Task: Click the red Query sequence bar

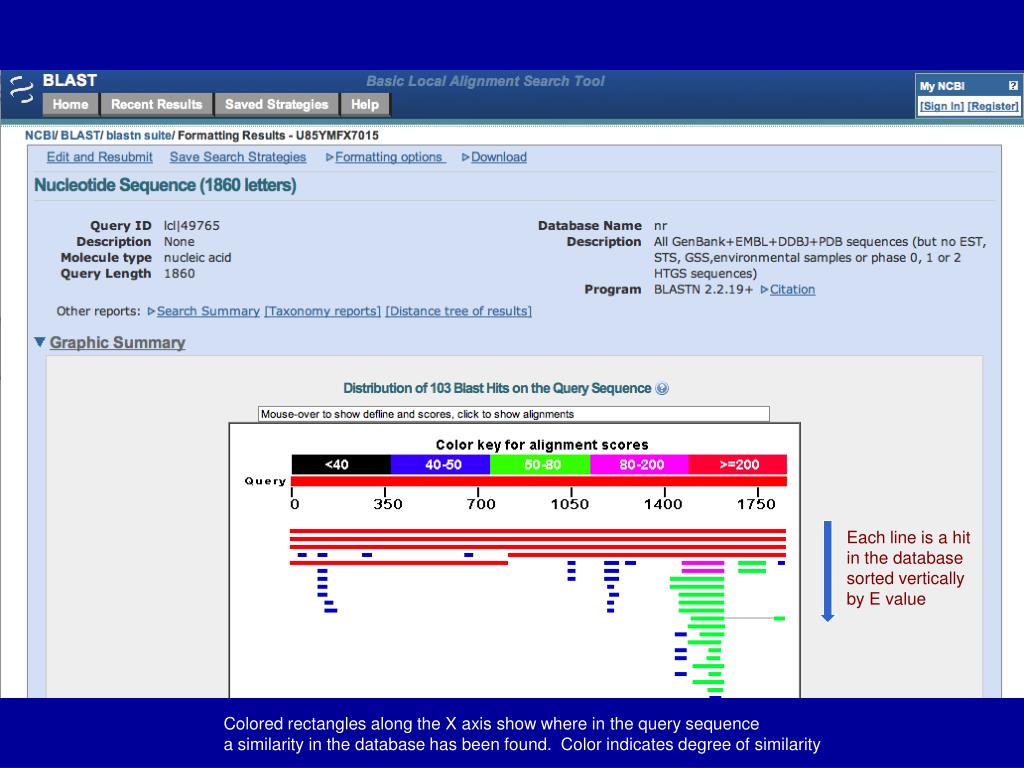Action: (x=539, y=481)
